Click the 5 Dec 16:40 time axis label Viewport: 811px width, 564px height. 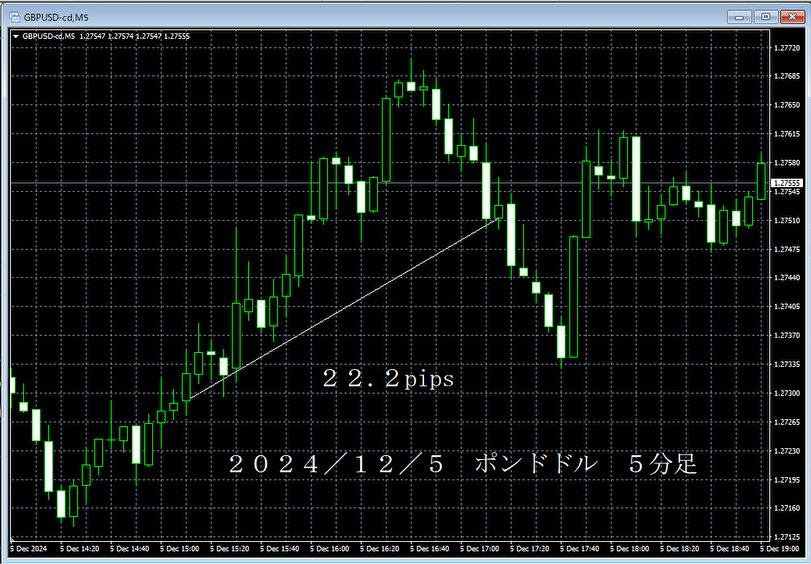(430, 549)
